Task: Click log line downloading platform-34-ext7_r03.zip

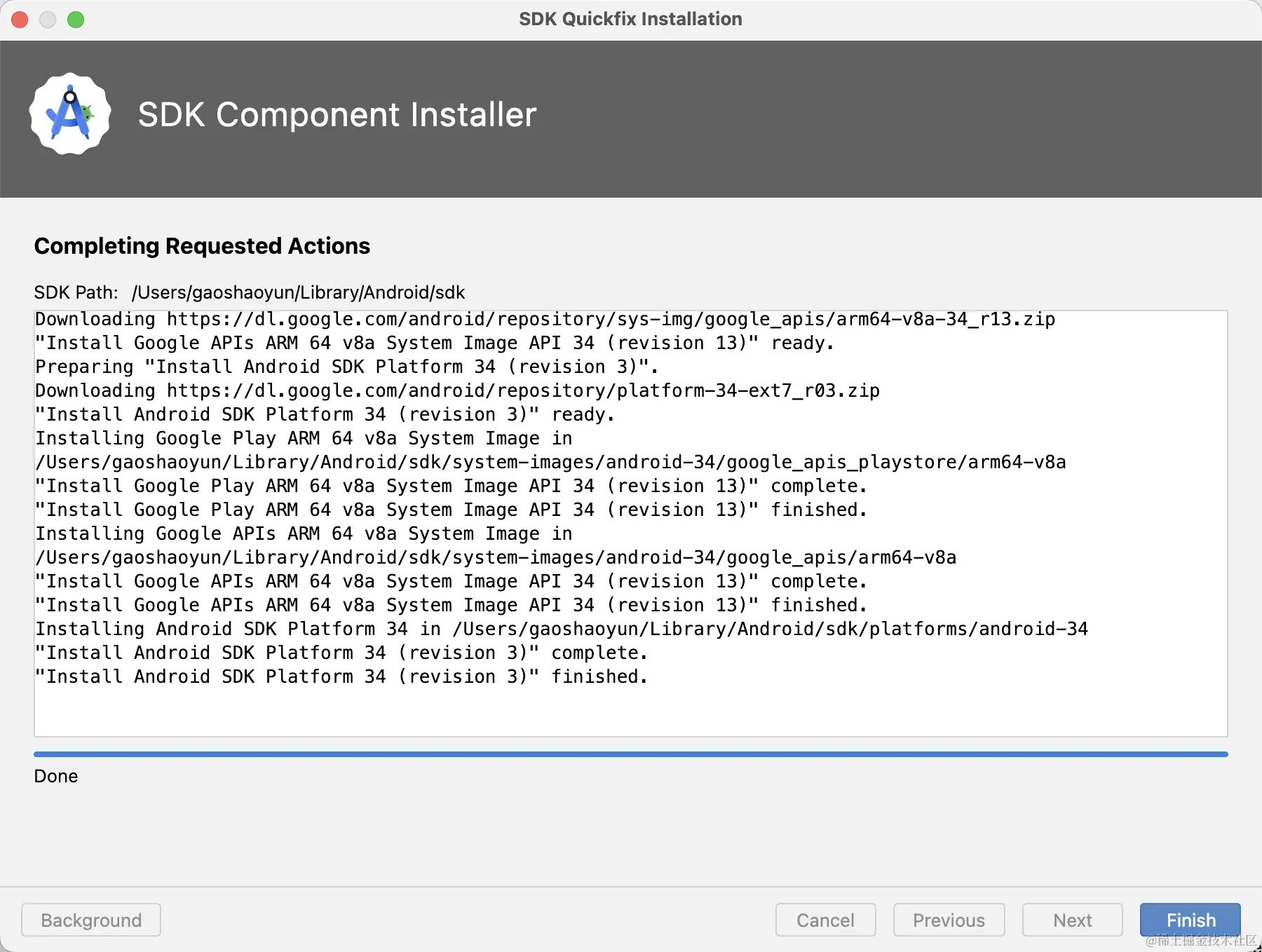Action: pos(458,390)
